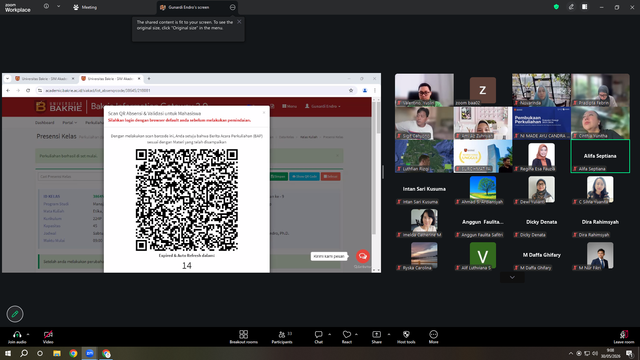Show hidden system tray icons

click(571, 353)
